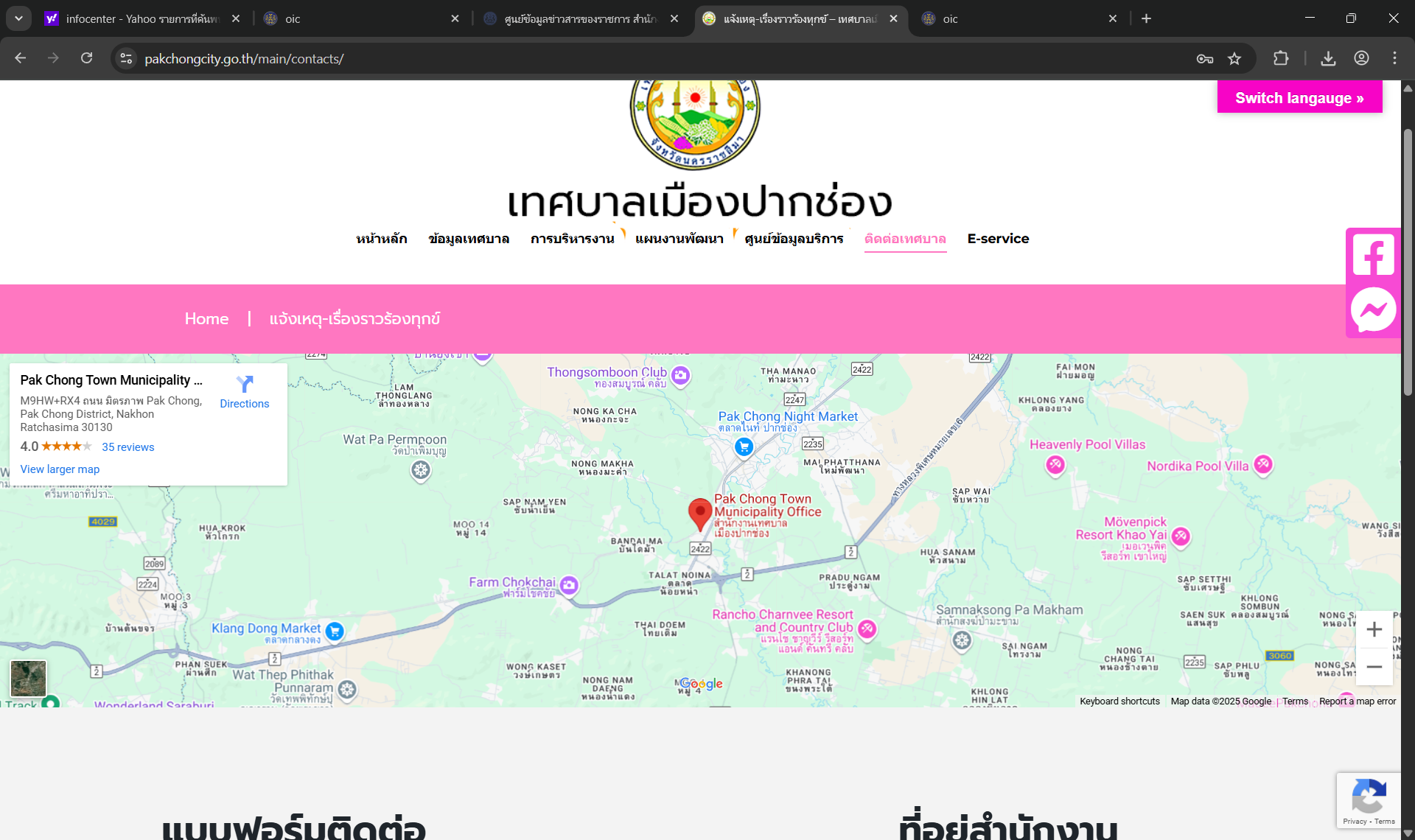Click the Home breadcrumb link
The width and height of the screenshot is (1415, 840).
[206, 318]
